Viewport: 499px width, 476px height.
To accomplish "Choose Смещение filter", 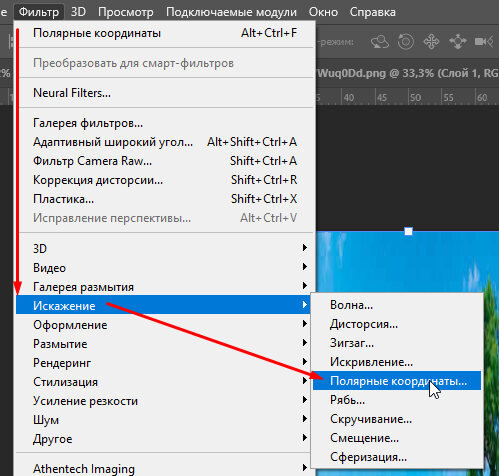I will pyautogui.click(x=397, y=438).
